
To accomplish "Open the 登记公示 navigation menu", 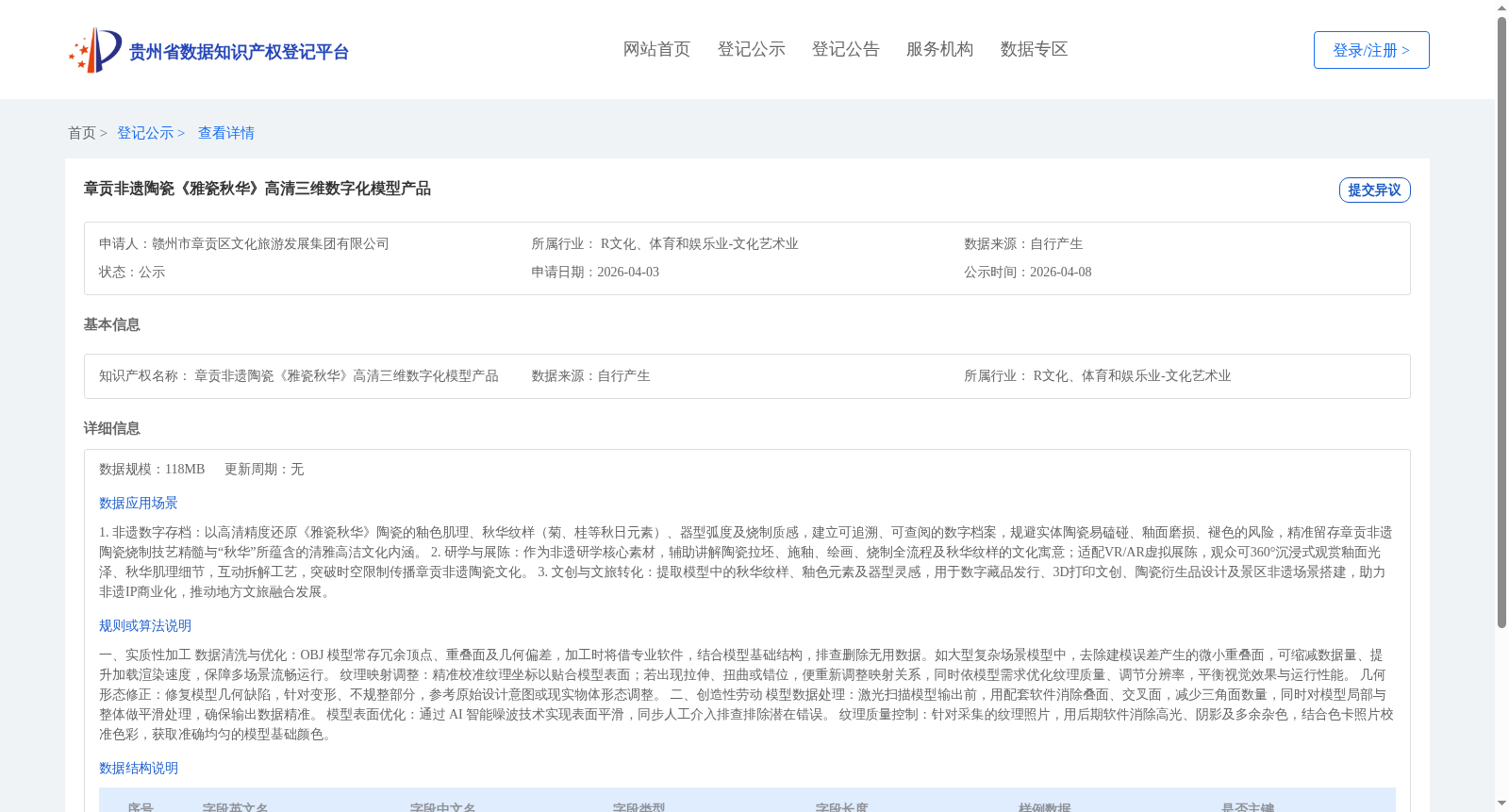I will [751, 49].
